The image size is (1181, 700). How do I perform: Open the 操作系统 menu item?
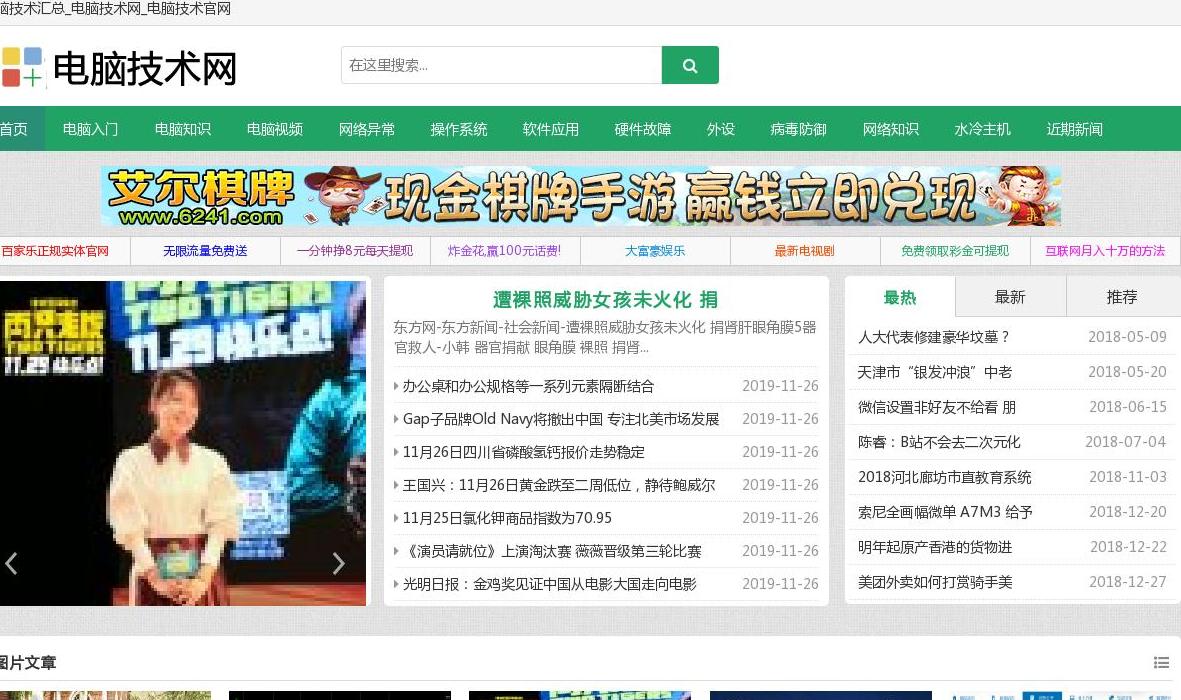pos(458,128)
